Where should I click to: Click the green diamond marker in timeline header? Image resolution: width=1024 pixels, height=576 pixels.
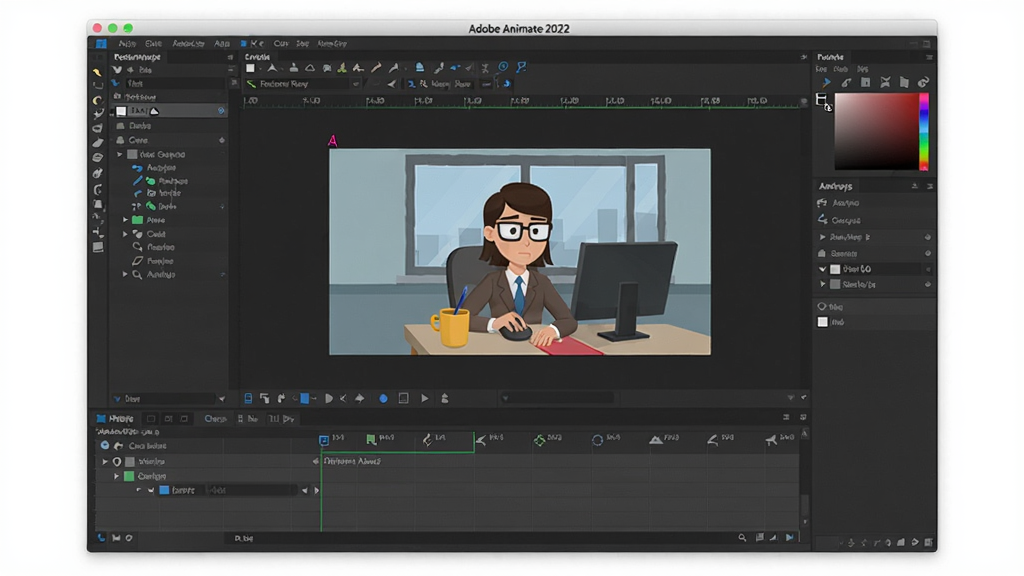pos(539,440)
